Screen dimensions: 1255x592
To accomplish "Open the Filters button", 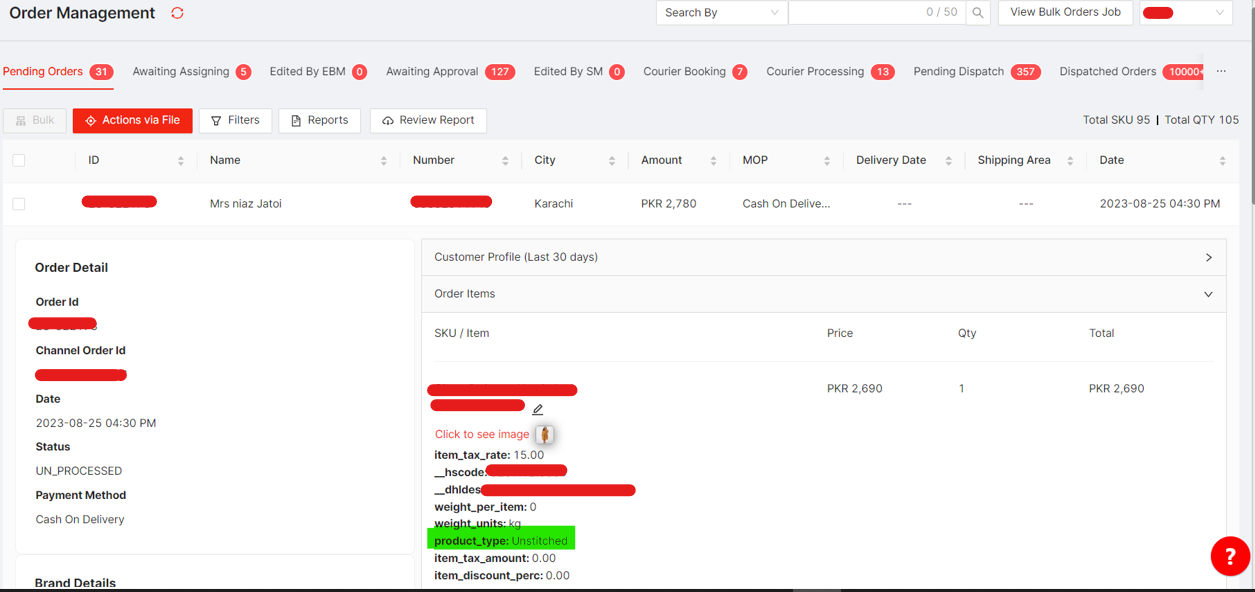I will click(x=235, y=120).
